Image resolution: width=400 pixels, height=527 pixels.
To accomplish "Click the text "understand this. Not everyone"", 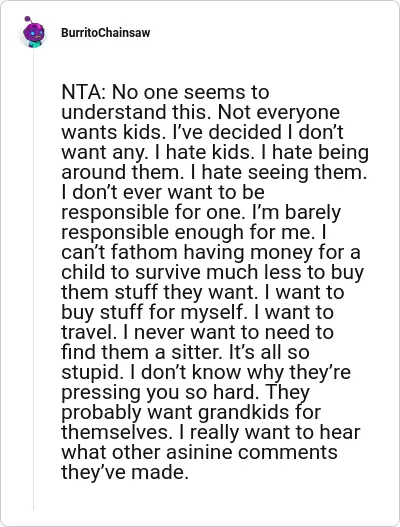I will [x=200, y=112].
